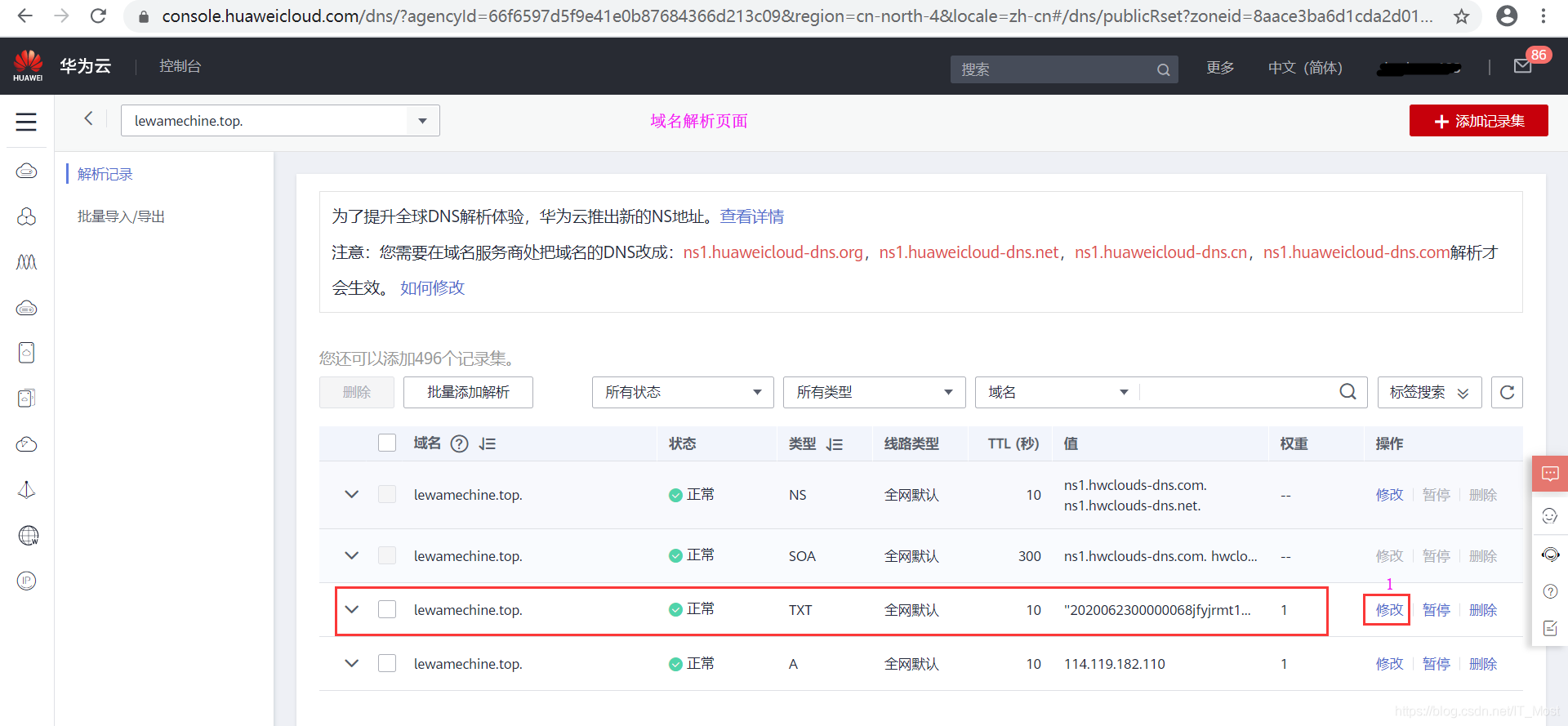Open the floating question-mark help icon

click(x=1550, y=591)
